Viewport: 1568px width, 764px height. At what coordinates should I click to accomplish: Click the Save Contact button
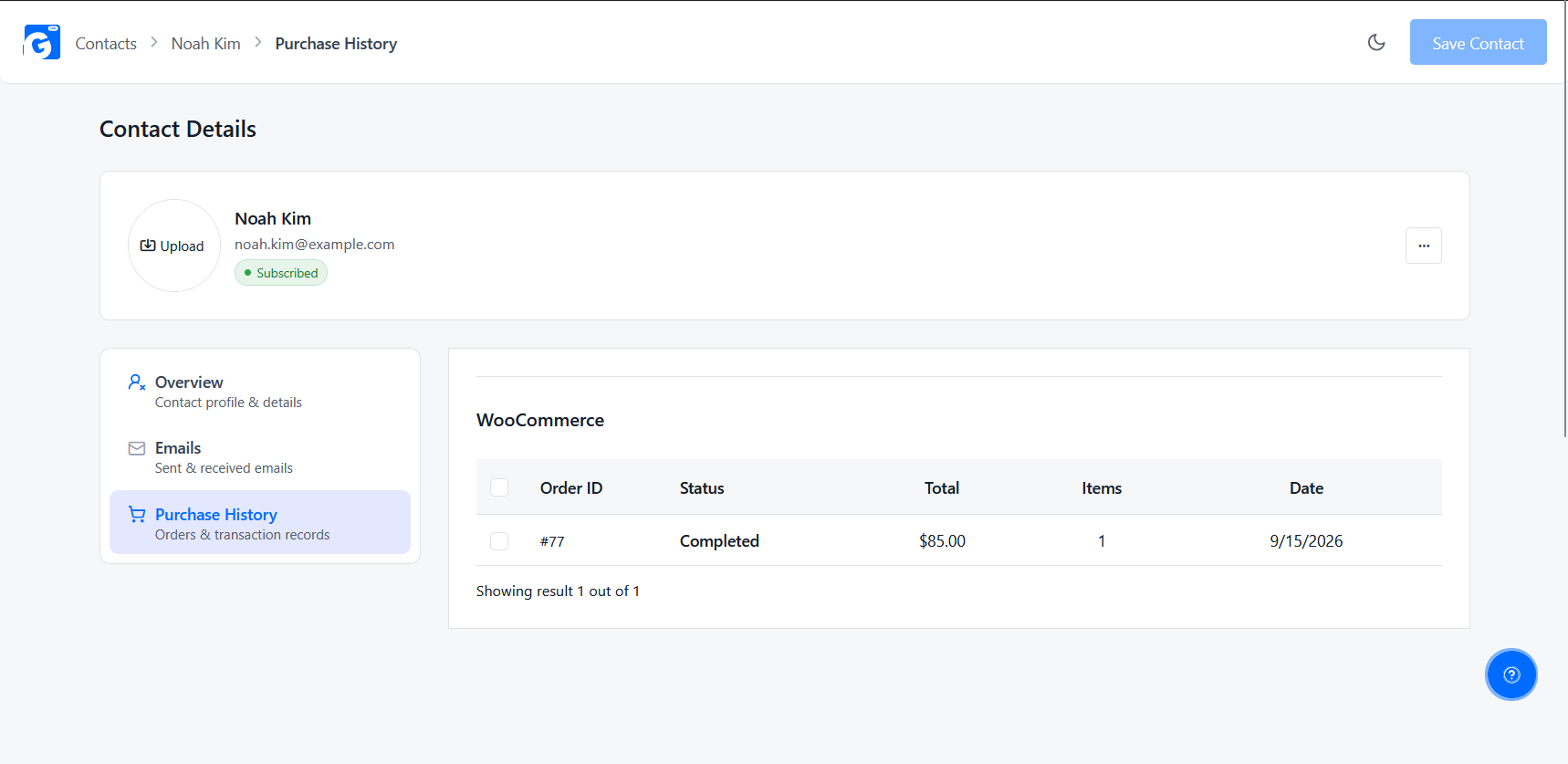click(1478, 42)
